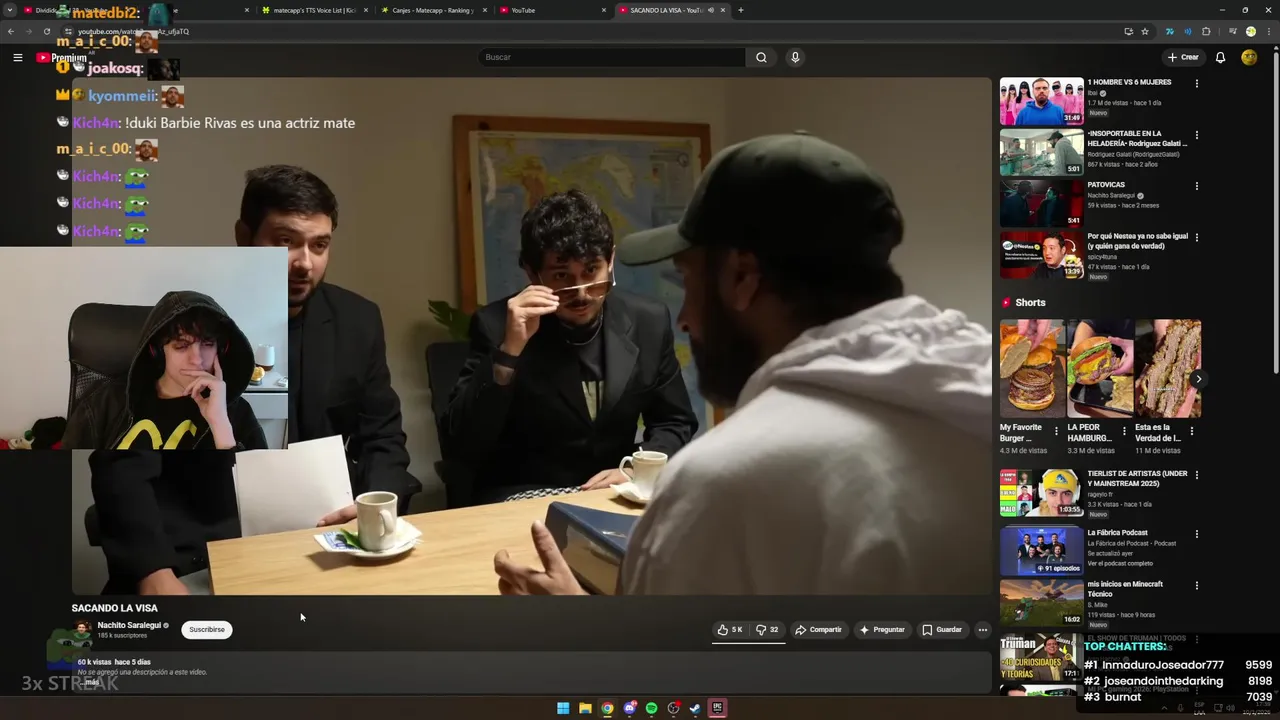Open TIERLIST DE ARTISTAS thumbnail
The image size is (1280, 720).
[x=1041, y=493]
